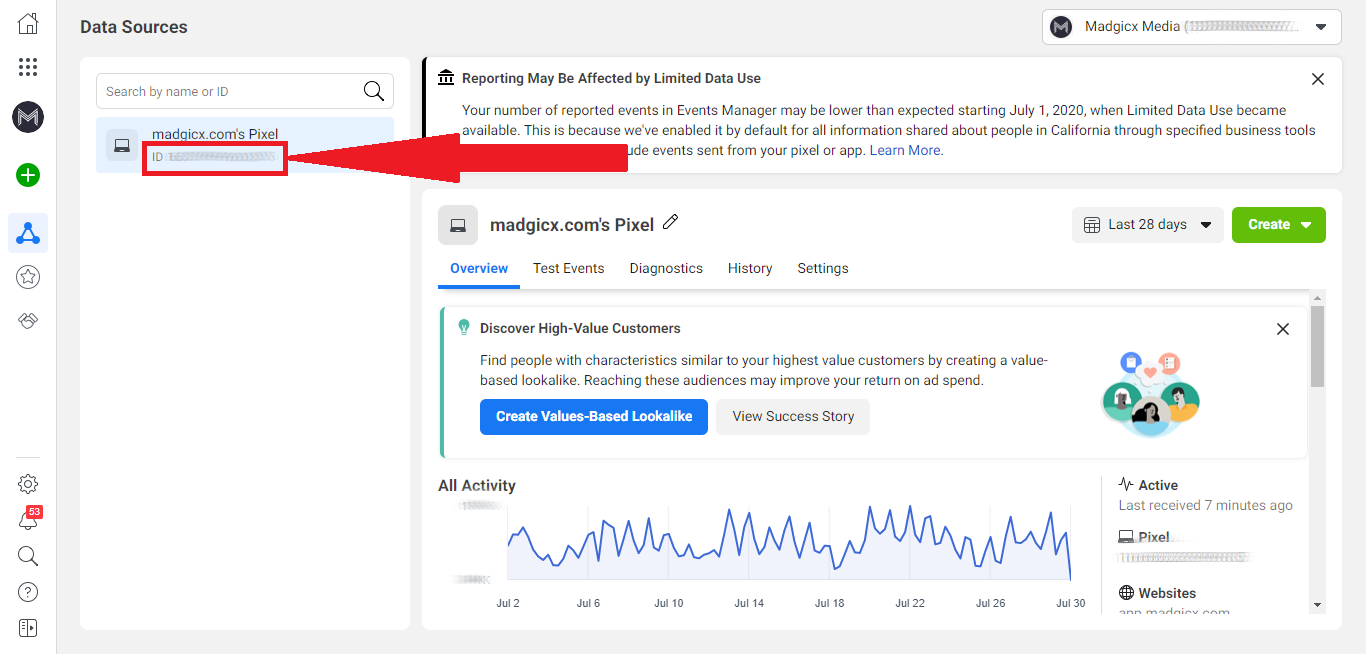Click 'Reporting May Be Affected' notice title

611,78
